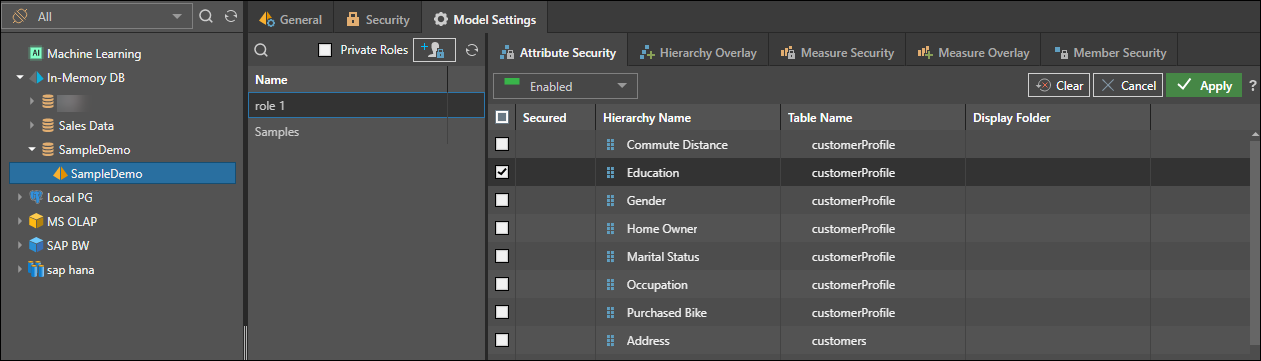This screenshot has width=1261, height=361.
Task: Select the Samples role
Action: 366,131
